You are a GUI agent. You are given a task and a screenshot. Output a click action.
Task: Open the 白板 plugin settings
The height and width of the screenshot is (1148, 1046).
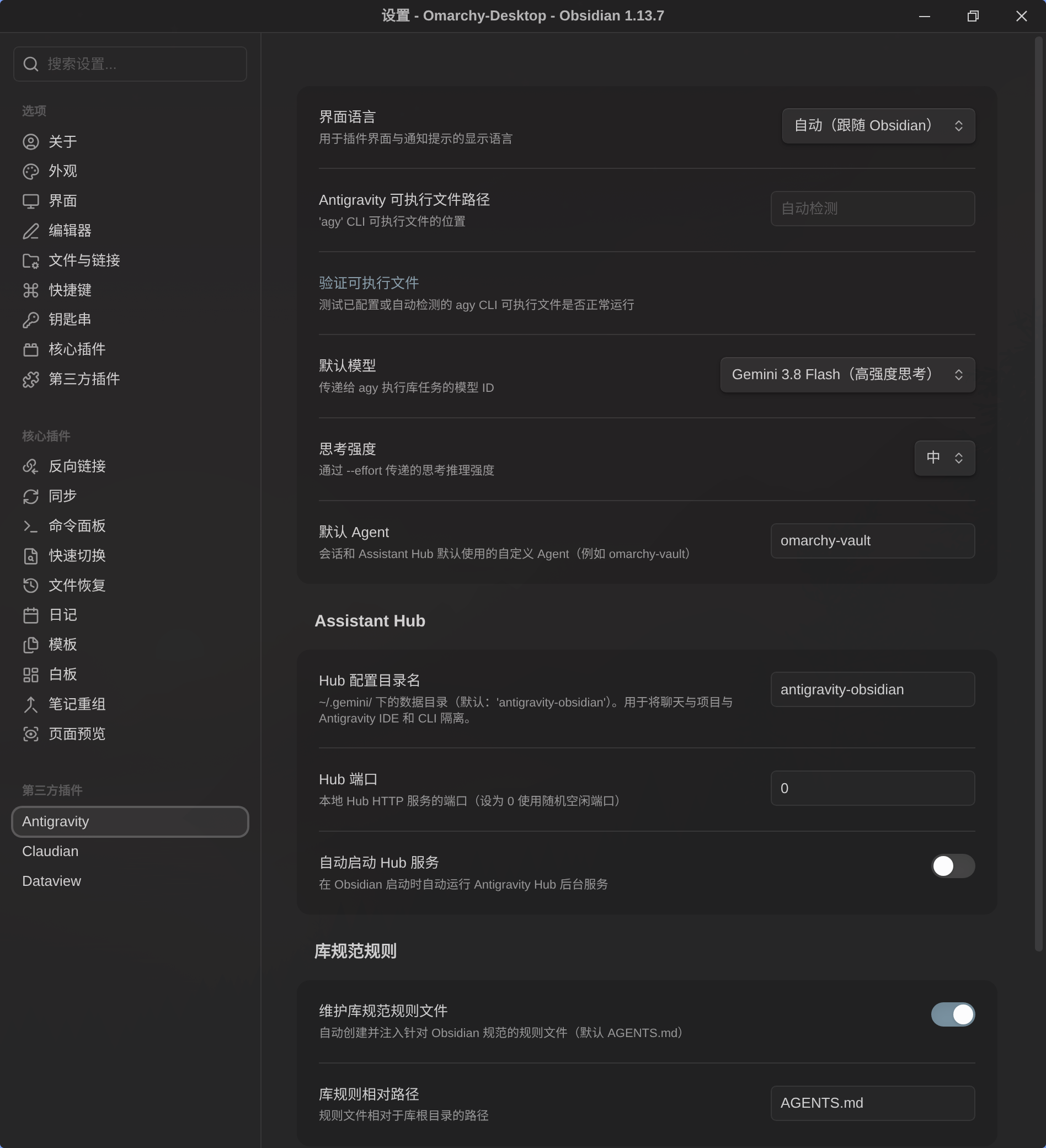point(130,675)
